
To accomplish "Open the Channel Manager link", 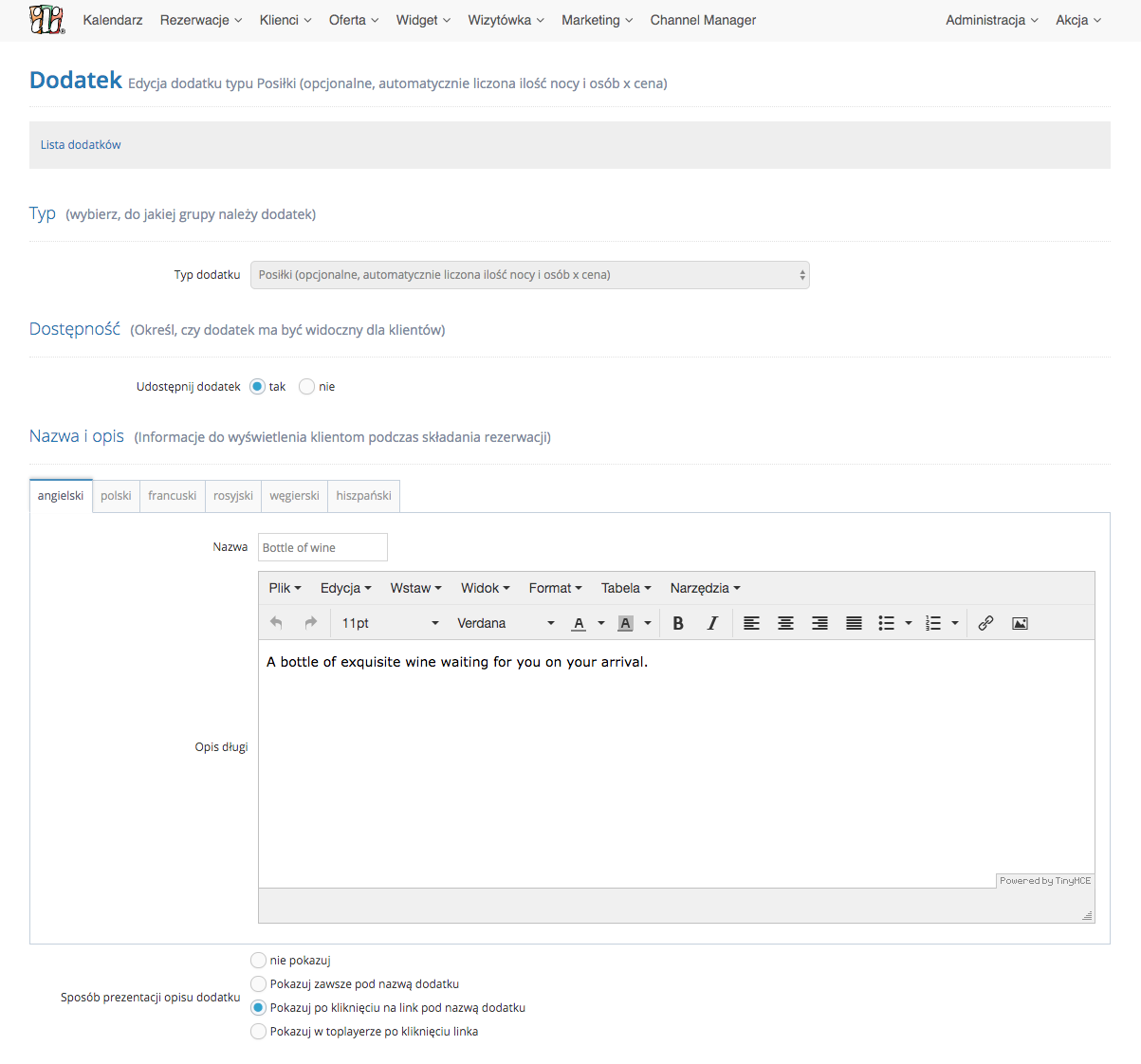I will 703,20.
